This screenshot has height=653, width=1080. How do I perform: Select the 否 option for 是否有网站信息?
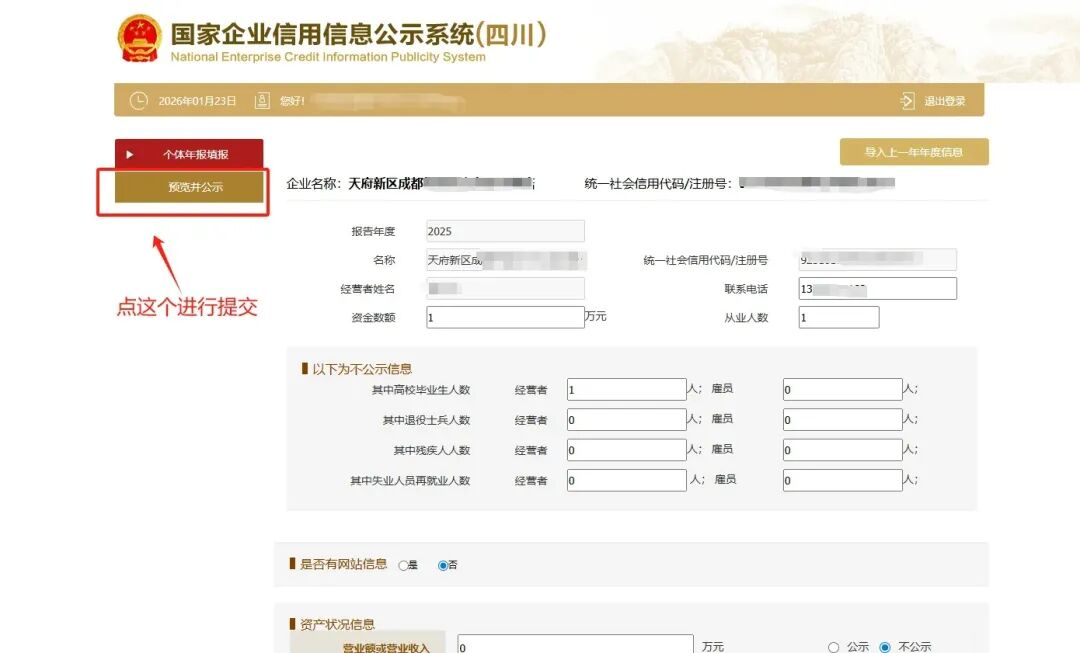pos(442,564)
